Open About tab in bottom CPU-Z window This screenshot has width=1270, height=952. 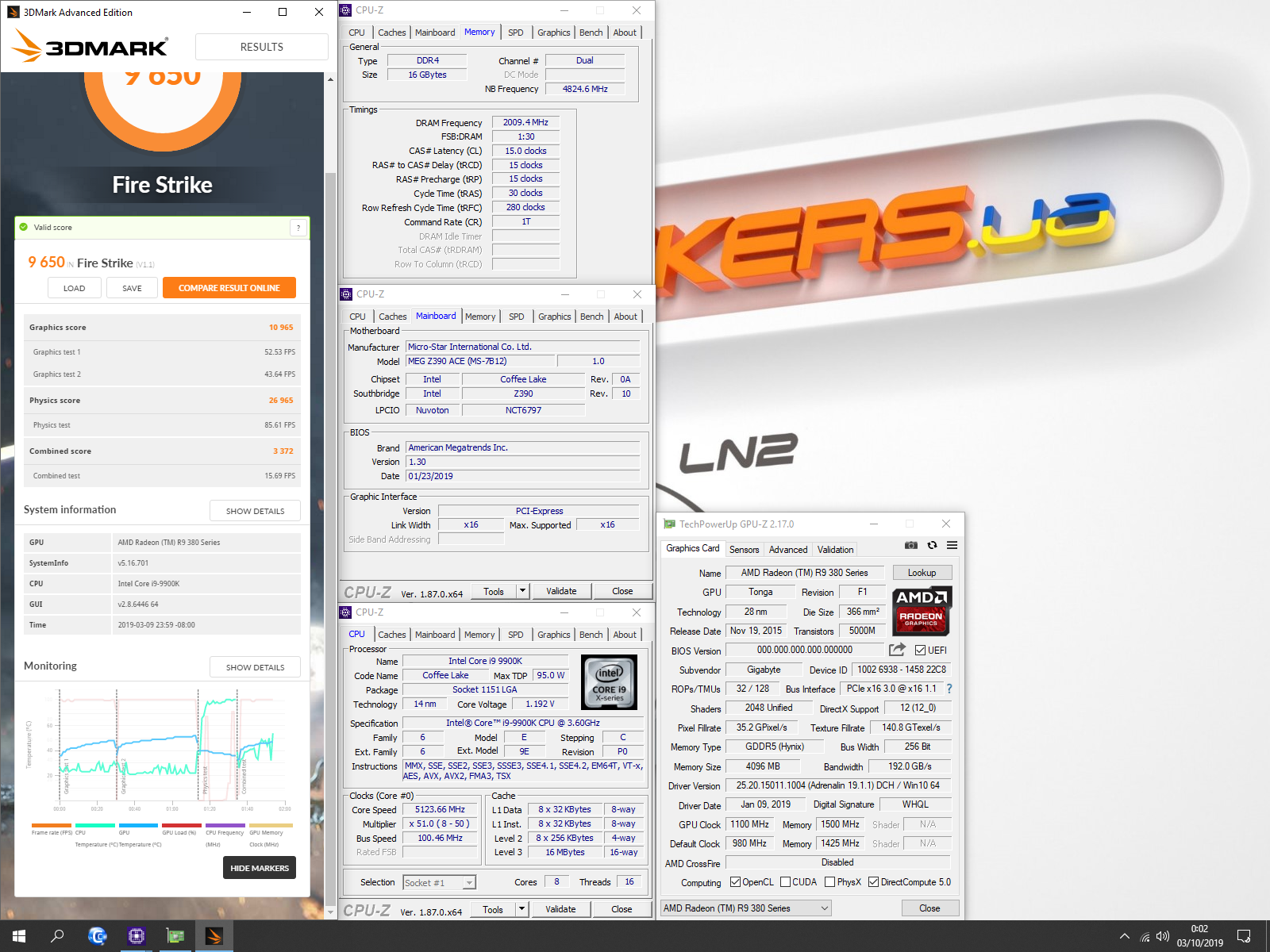click(x=625, y=635)
